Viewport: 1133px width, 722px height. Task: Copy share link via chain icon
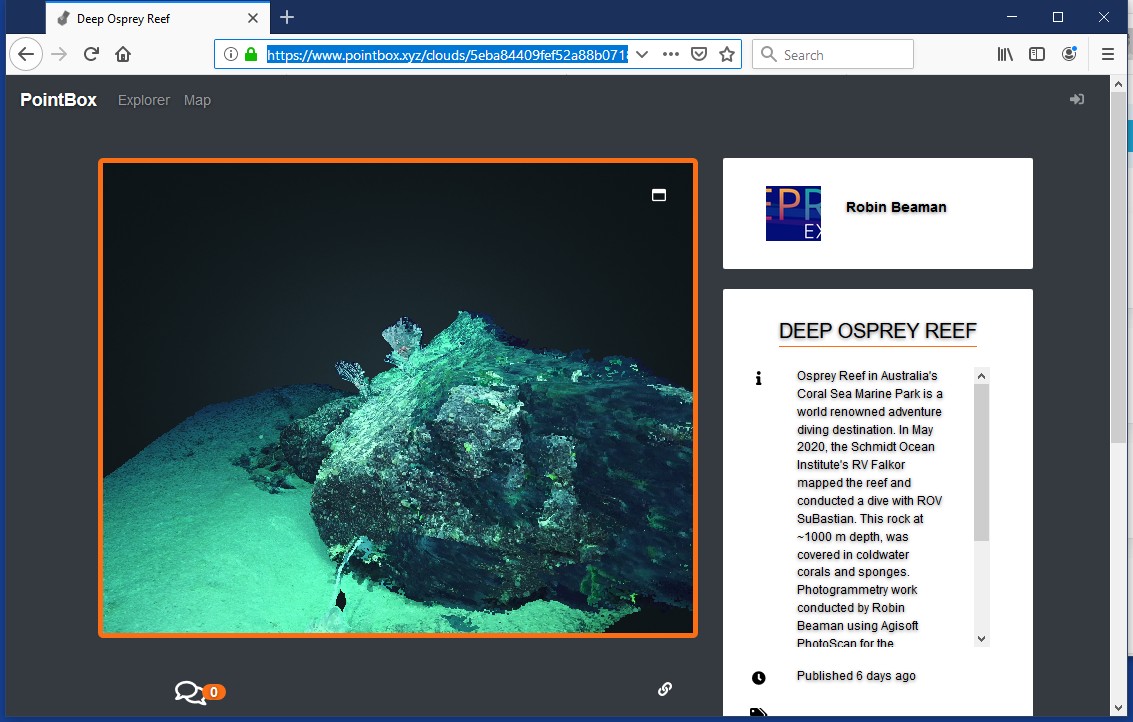[665, 689]
